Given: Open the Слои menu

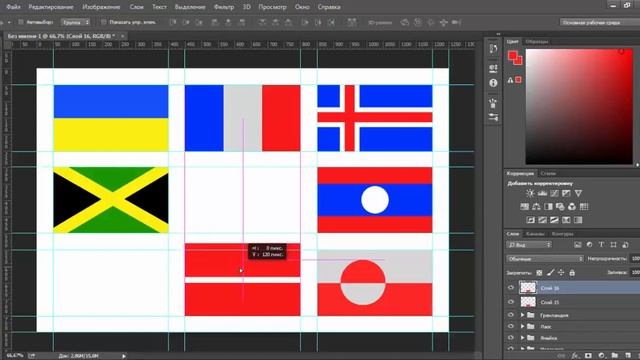Looking at the screenshot, I should [136, 7].
